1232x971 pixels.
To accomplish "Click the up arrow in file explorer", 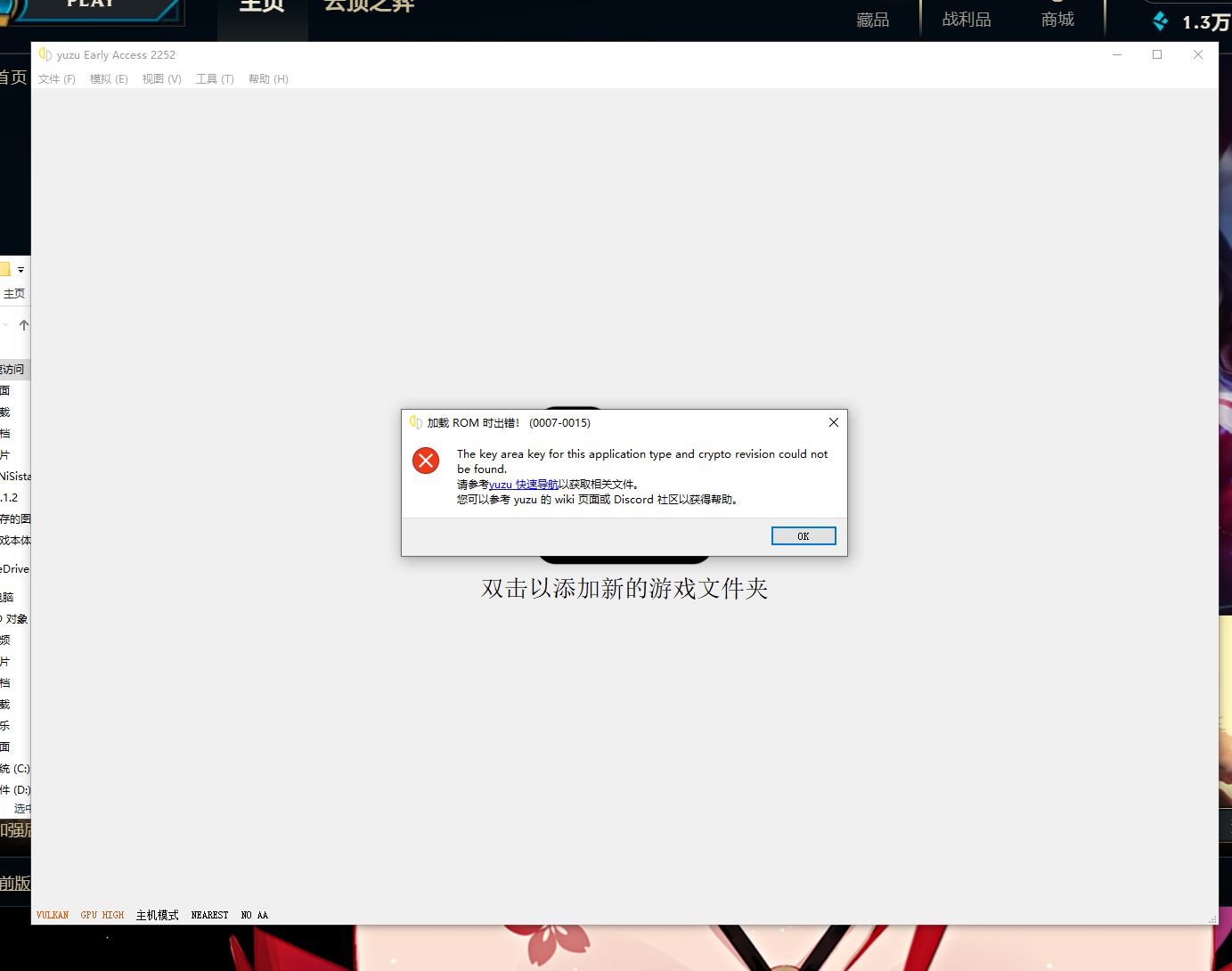I will click(x=24, y=325).
